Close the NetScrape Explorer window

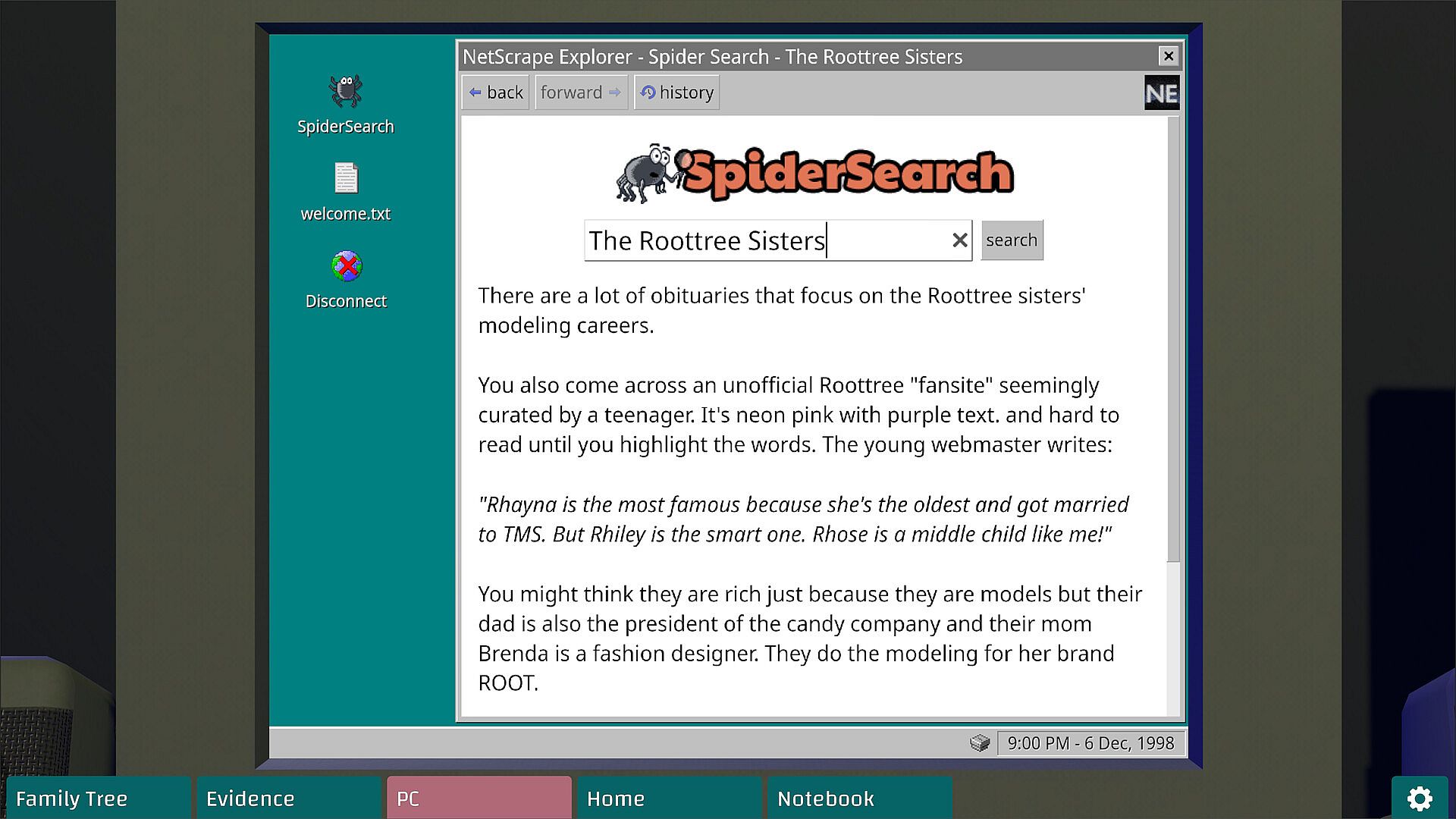point(1168,56)
